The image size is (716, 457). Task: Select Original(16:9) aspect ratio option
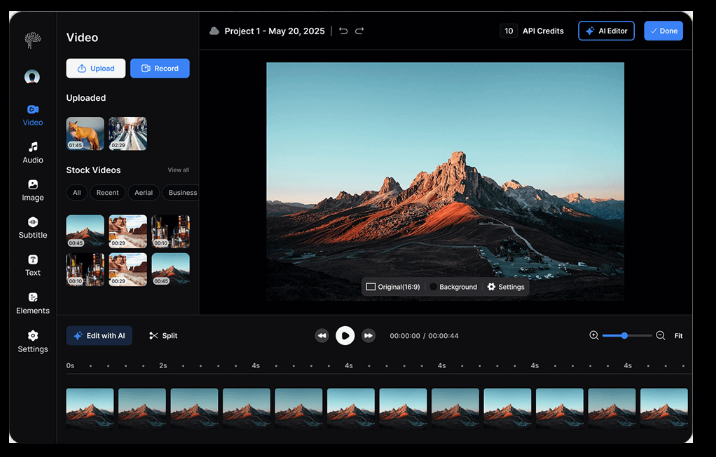coord(393,287)
